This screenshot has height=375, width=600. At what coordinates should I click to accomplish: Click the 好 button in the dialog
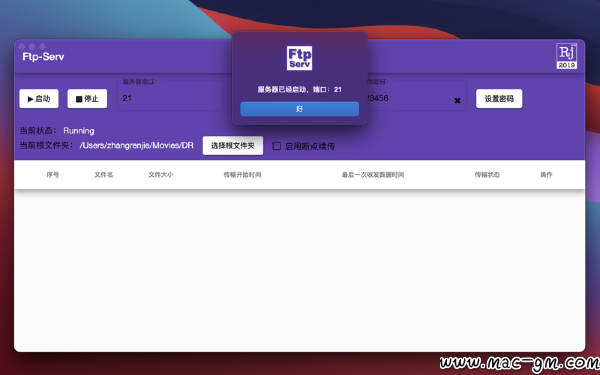click(299, 109)
